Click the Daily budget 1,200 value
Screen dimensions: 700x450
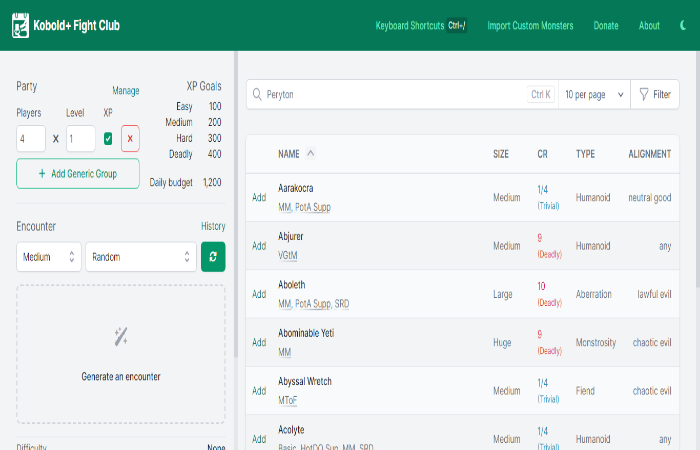[212, 182]
